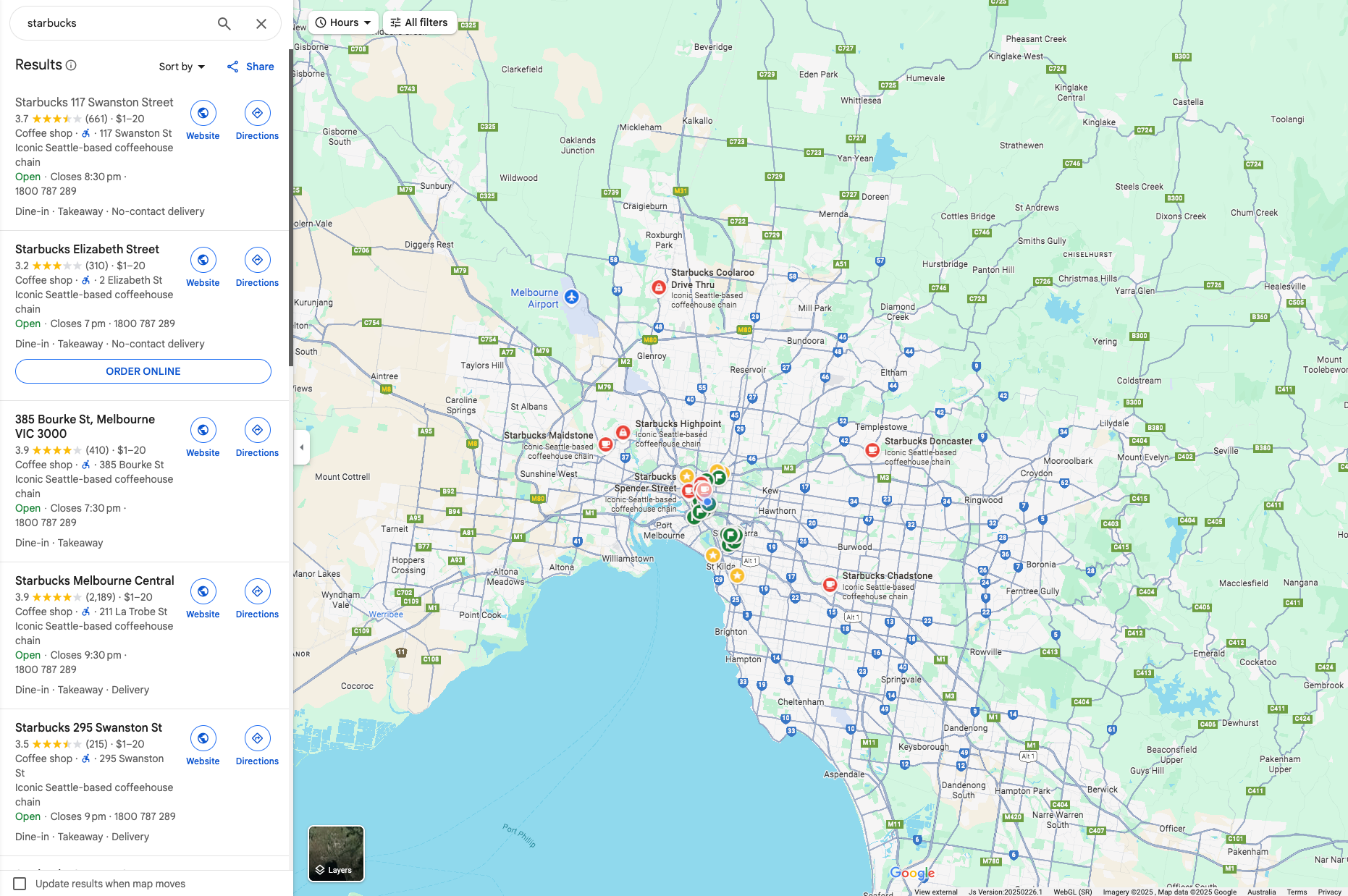Click the Melbourne Airport map icon
Viewport: 1348px width, 896px height.
coord(572,297)
